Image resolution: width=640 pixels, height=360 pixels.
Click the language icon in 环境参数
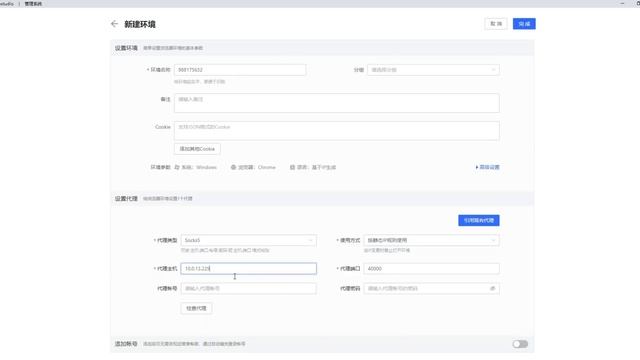292,167
